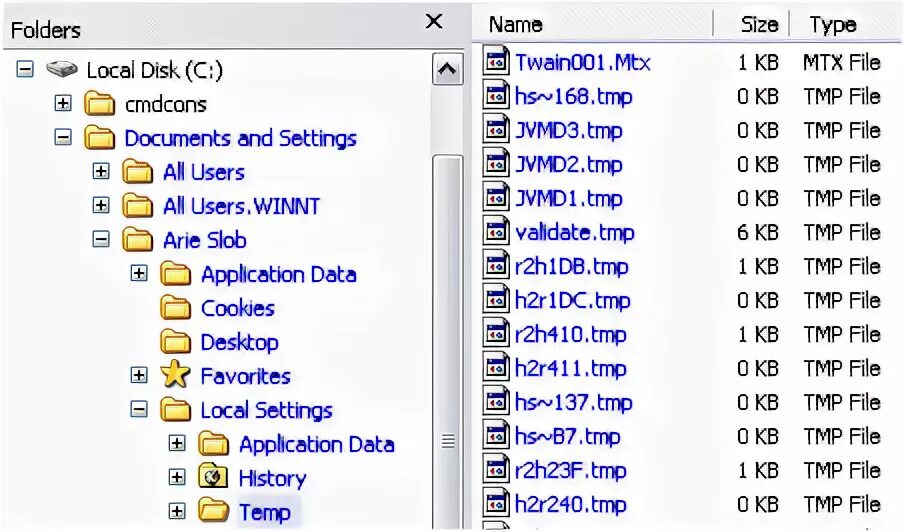Screen dimensions: 906x532
Task: Click the 6 KB size cell
Action: (758, 232)
